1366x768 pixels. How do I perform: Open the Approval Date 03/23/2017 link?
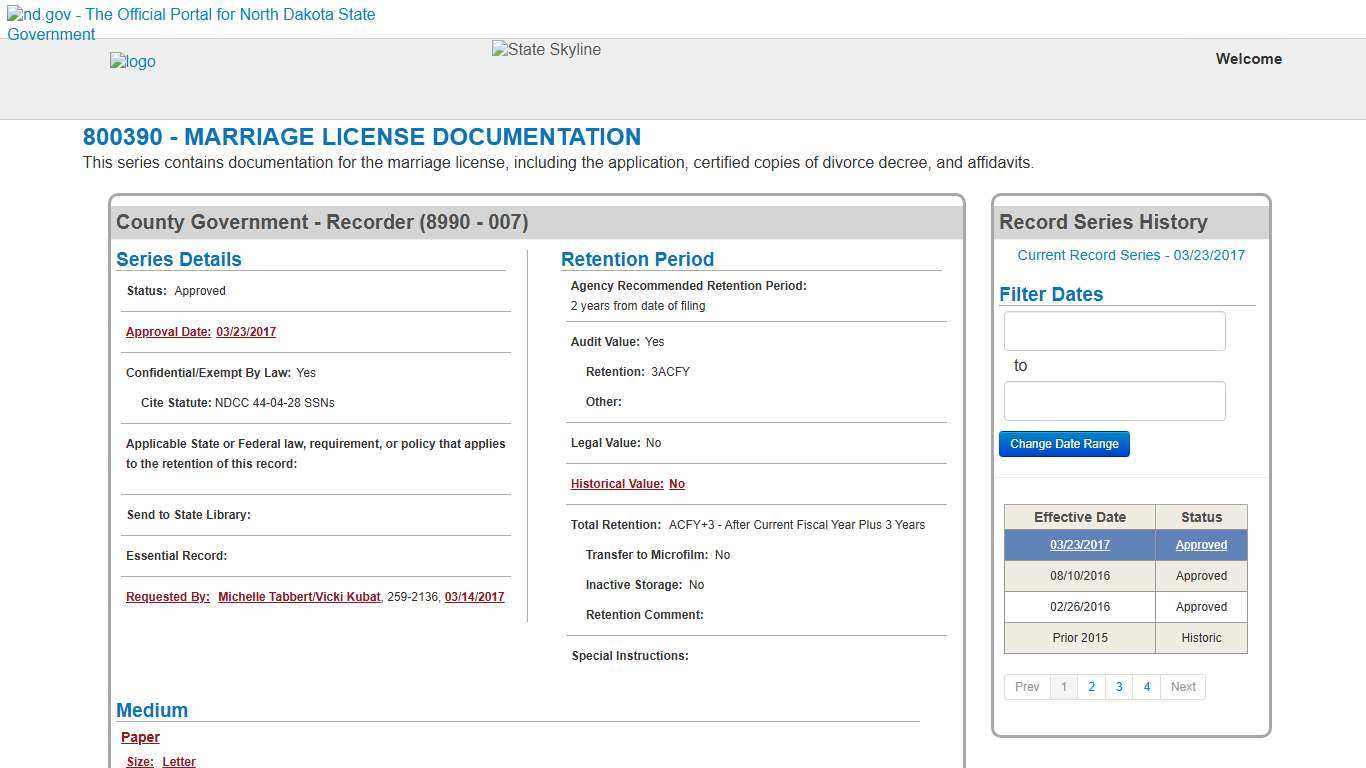pyautogui.click(x=246, y=331)
